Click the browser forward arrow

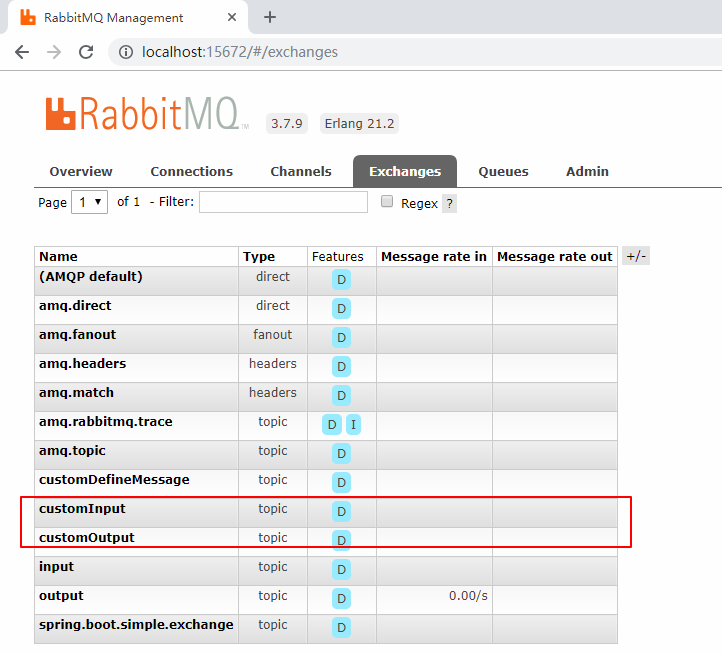[54, 52]
